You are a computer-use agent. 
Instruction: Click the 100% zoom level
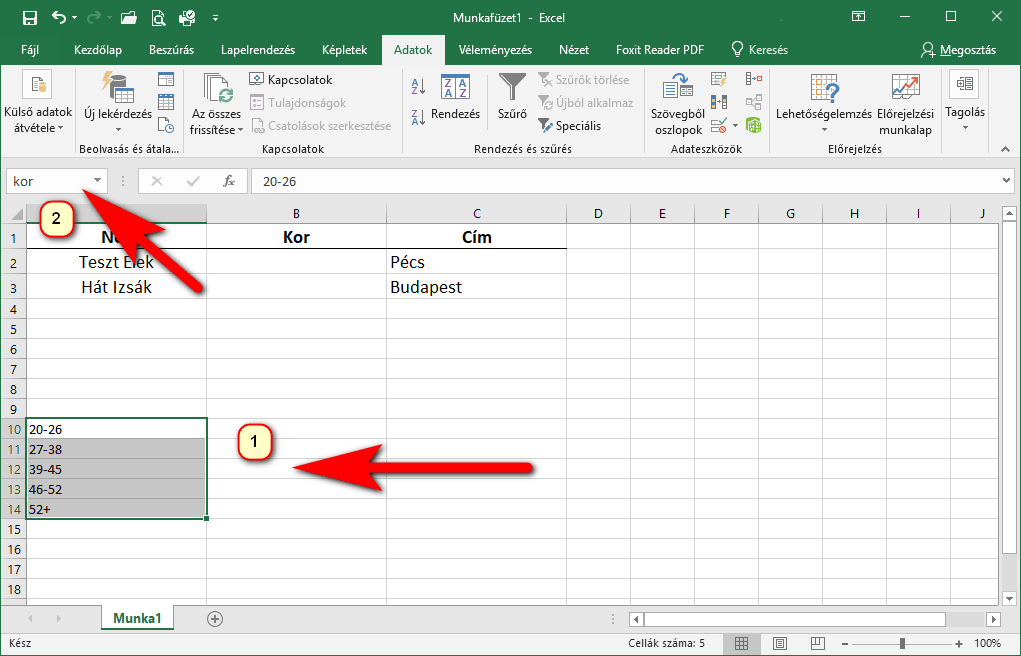click(987, 644)
